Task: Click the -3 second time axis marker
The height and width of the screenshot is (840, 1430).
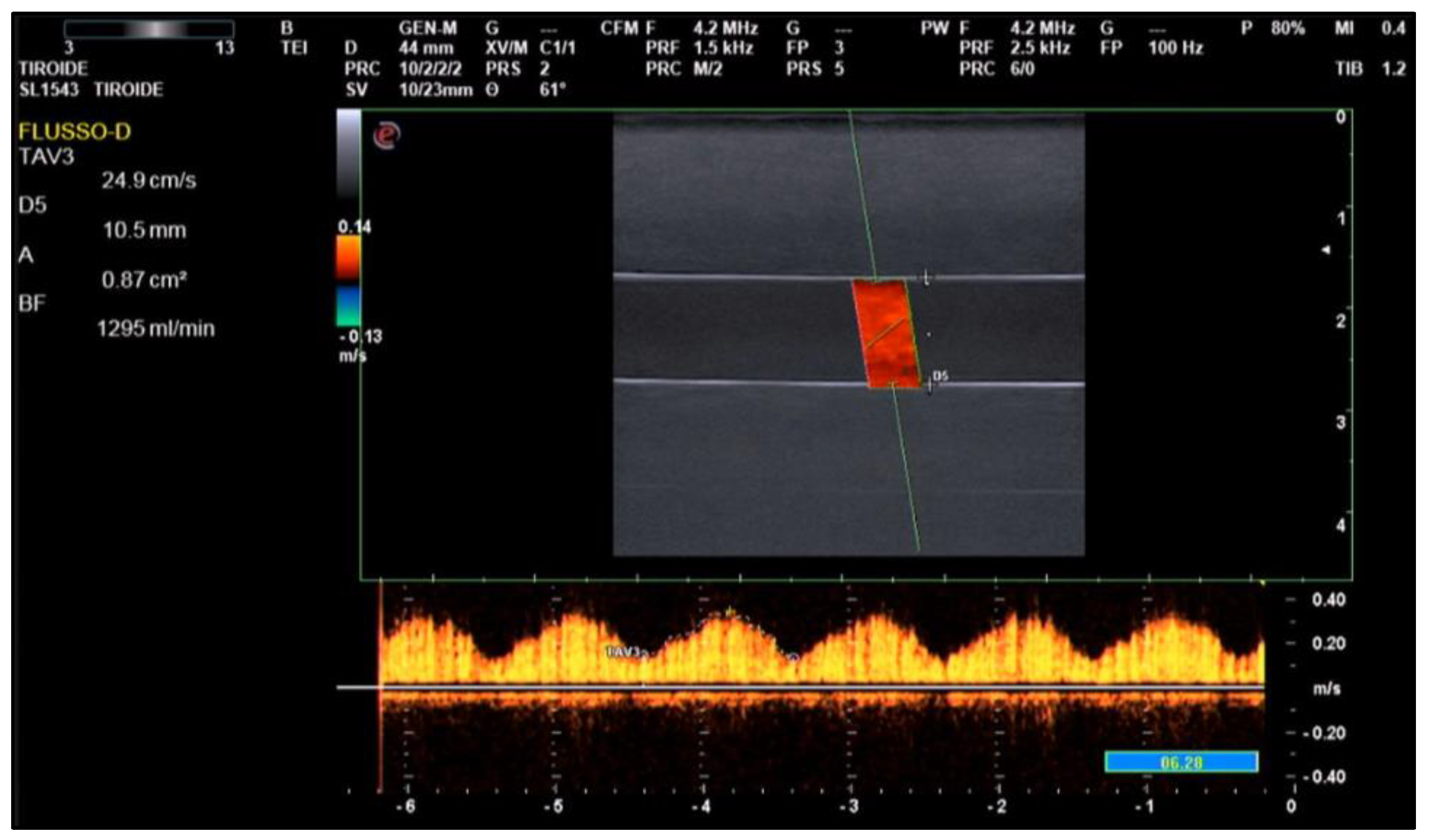Action: coord(849,806)
